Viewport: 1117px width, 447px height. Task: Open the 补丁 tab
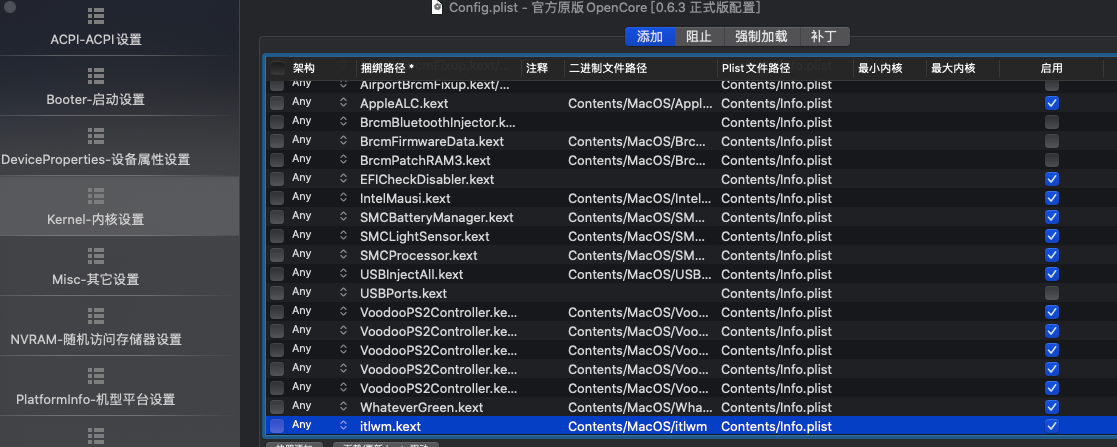point(824,37)
